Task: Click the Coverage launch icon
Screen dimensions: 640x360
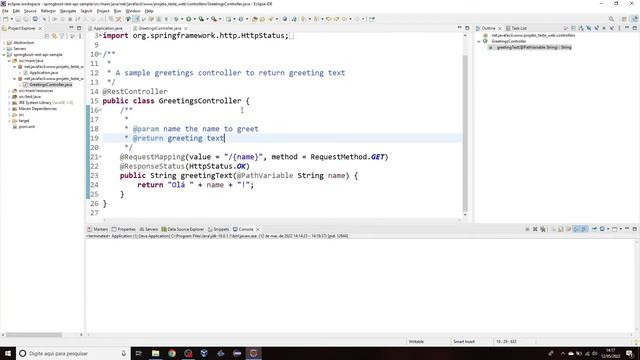Action: tap(201, 19)
